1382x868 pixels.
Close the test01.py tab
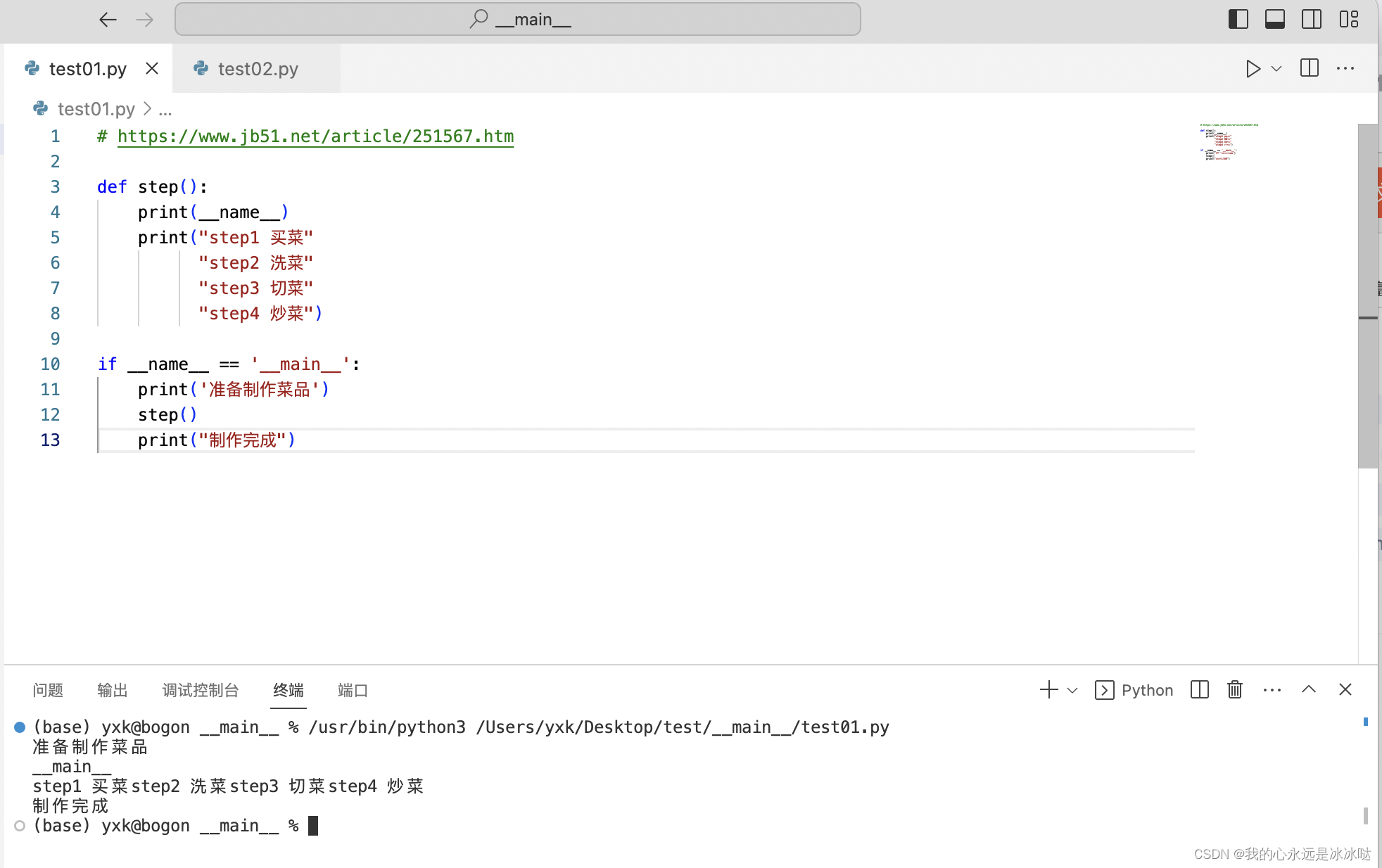(152, 68)
